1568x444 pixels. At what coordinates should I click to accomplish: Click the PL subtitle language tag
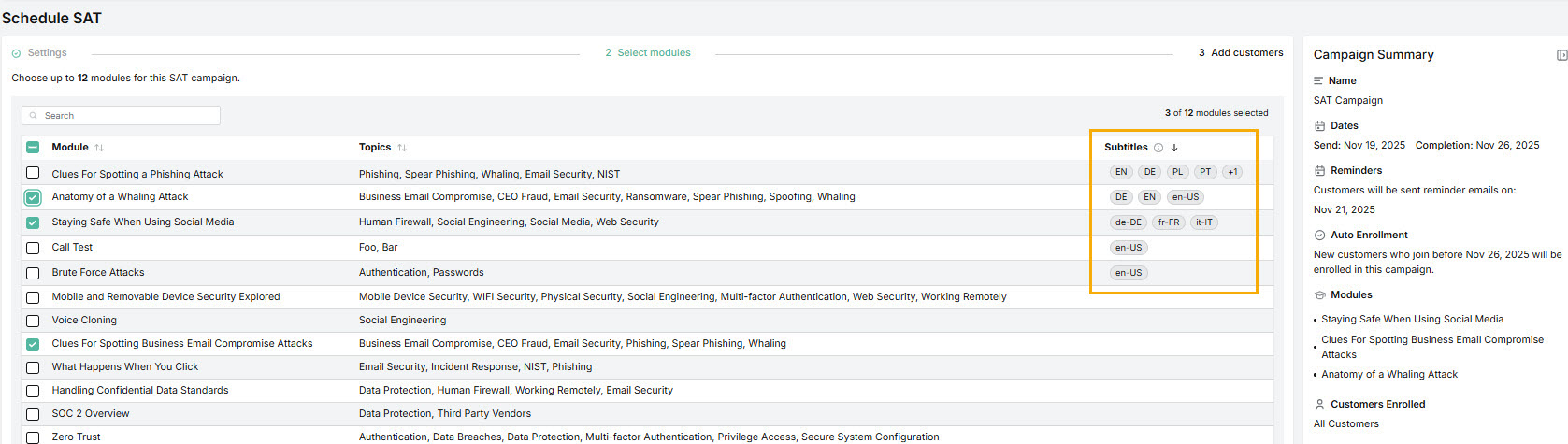tap(1177, 172)
